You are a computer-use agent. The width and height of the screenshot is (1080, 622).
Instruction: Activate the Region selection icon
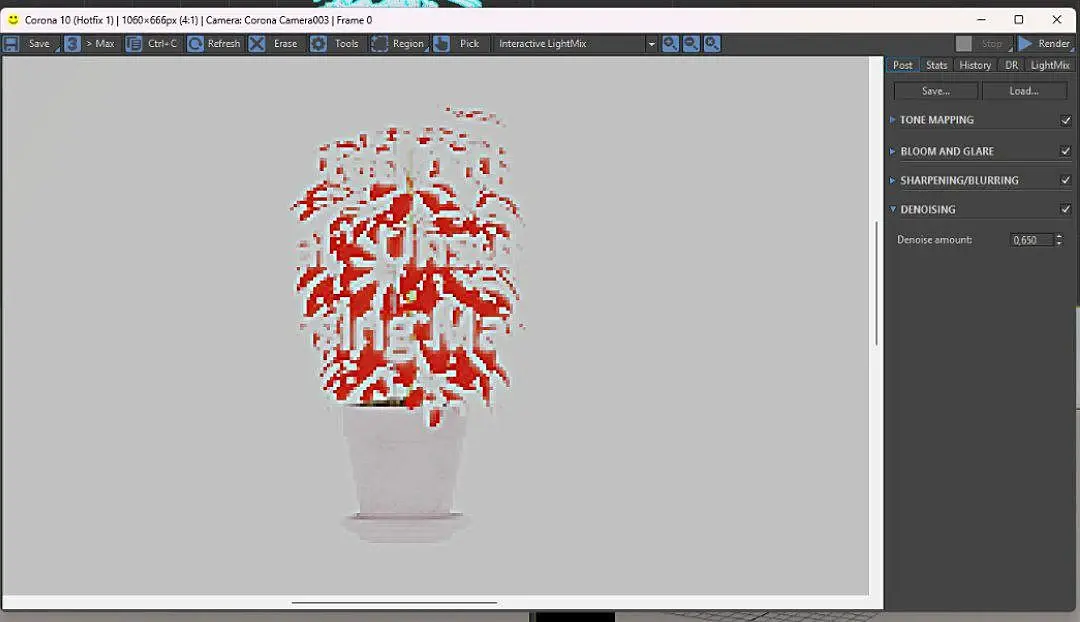[x=380, y=44]
